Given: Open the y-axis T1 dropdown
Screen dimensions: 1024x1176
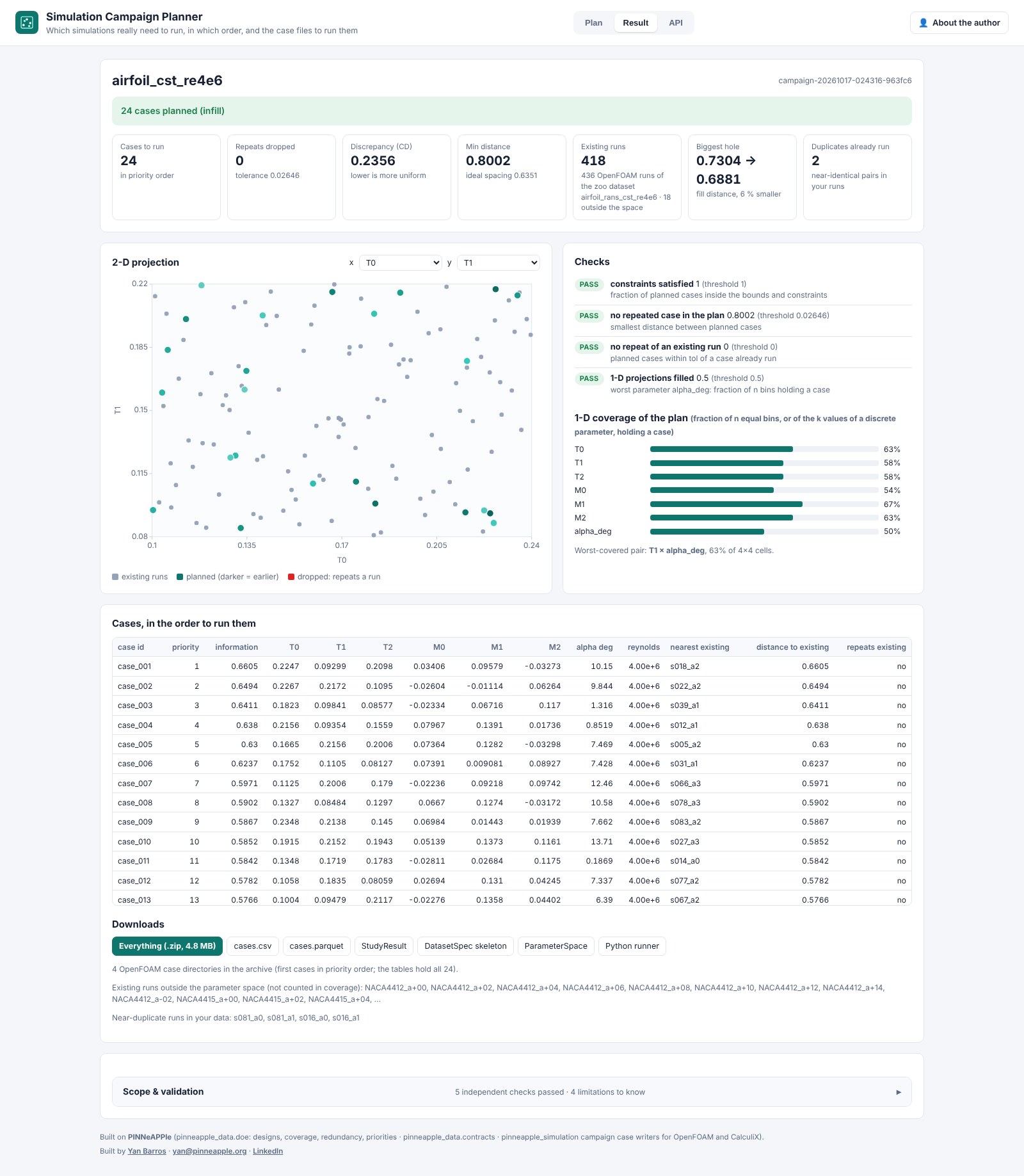Looking at the screenshot, I should 499,262.
